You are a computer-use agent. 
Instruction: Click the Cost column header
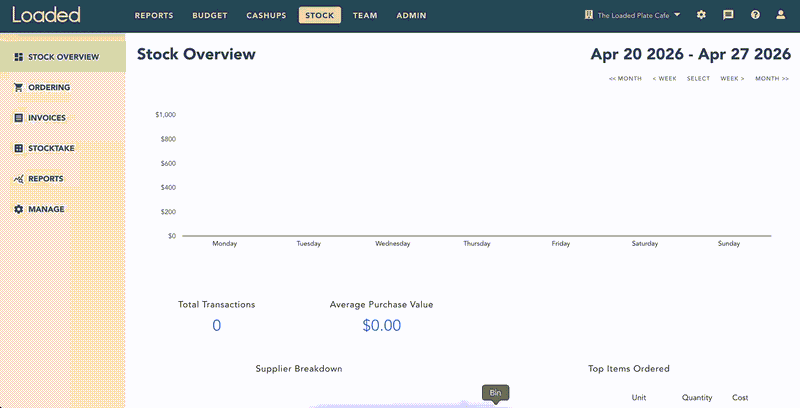[x=740, y=398]
